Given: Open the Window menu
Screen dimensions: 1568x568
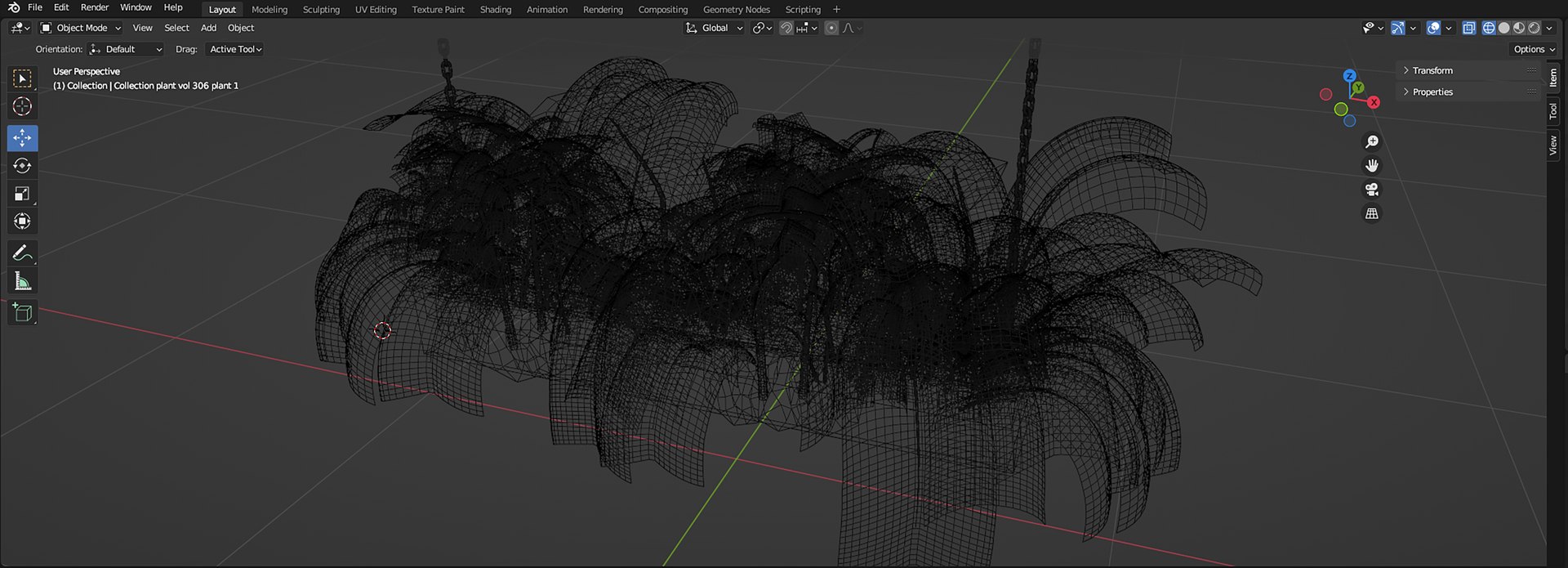Looking at the screenshot, I should point(136,7).
